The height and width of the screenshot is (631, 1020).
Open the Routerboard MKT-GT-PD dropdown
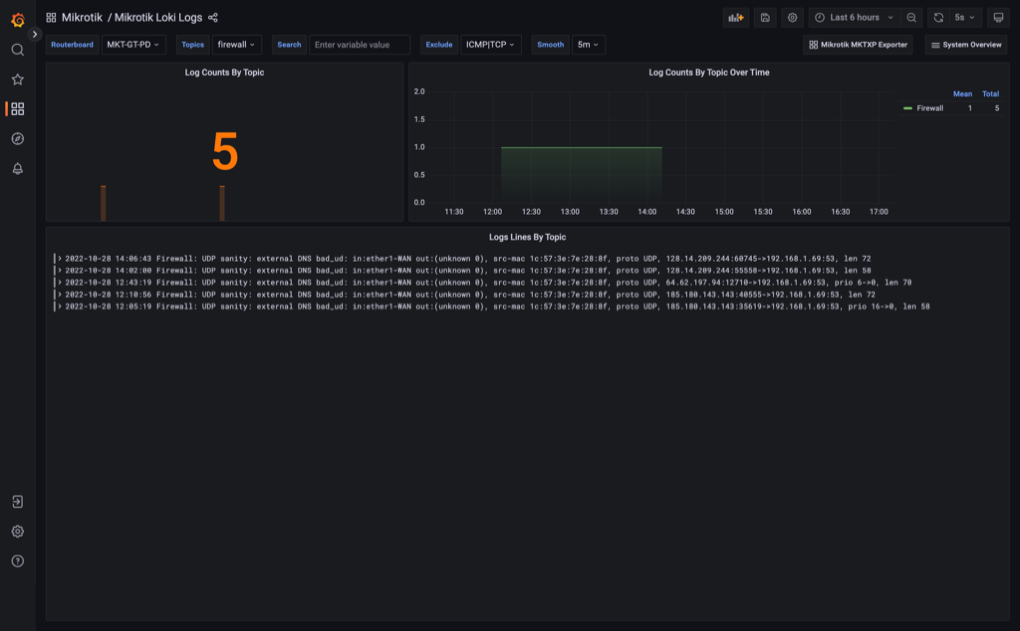click(133, 45)
